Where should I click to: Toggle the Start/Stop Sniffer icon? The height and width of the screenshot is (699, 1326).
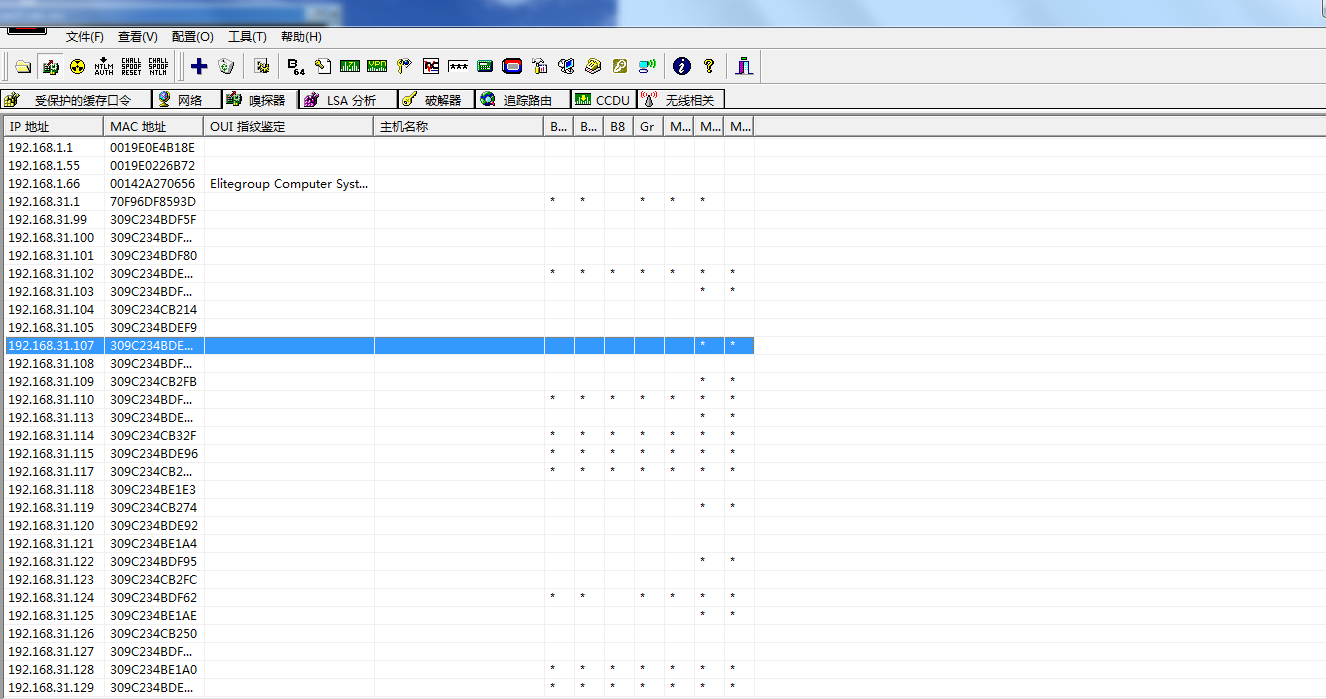tap(50, 66)
